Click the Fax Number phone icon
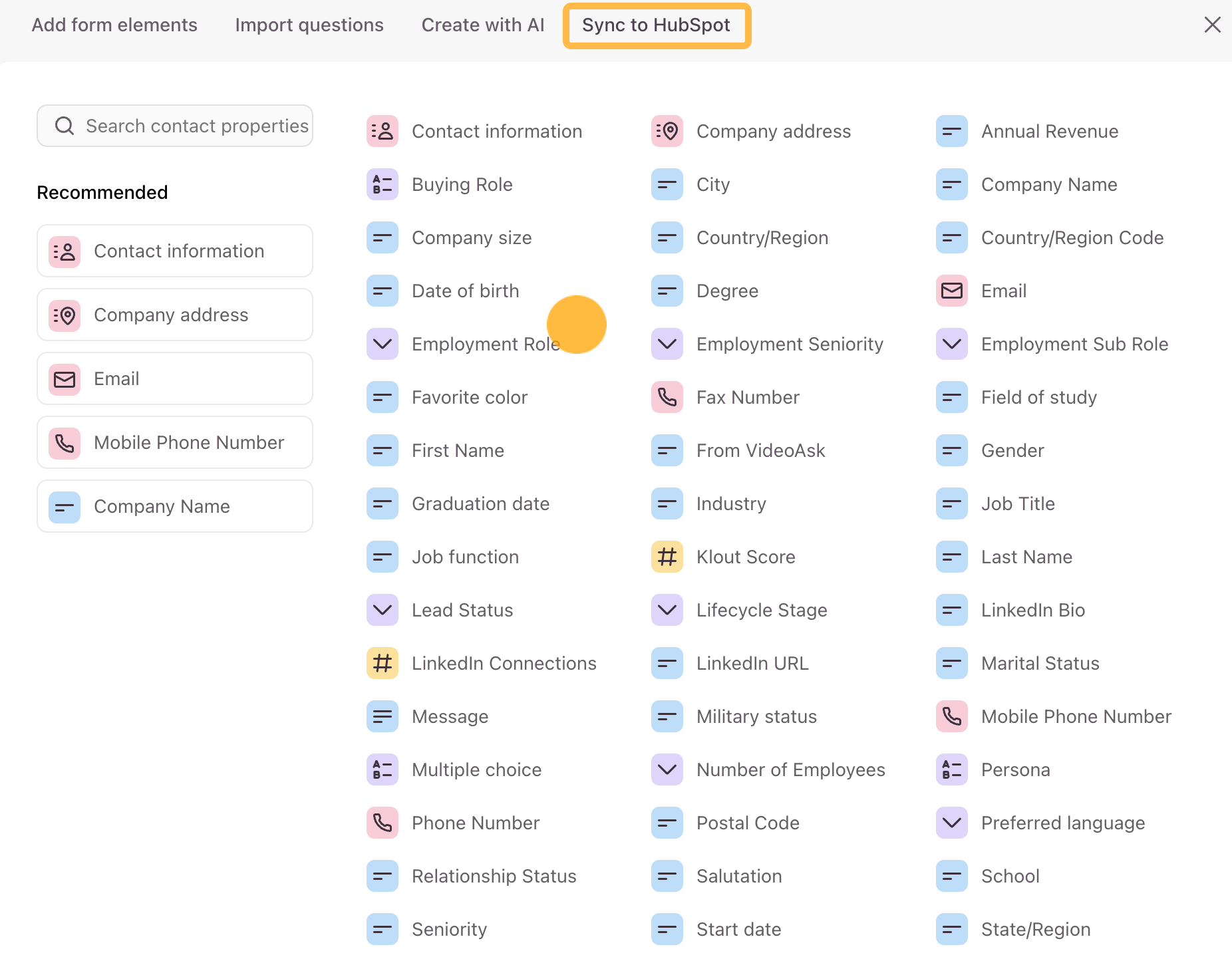Viewport: 1232px width, 963px height. [x=667, y=397]
